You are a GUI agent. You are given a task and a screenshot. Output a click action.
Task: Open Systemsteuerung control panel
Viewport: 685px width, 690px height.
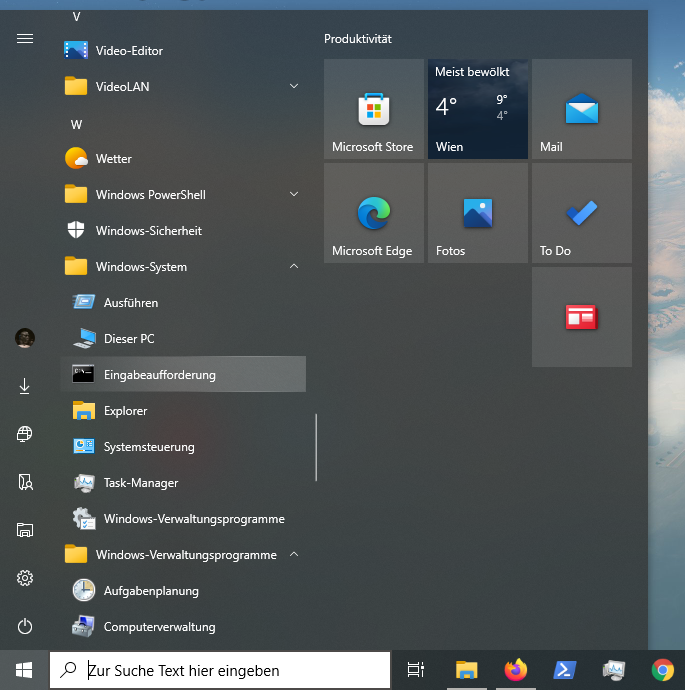click(183, 447)
